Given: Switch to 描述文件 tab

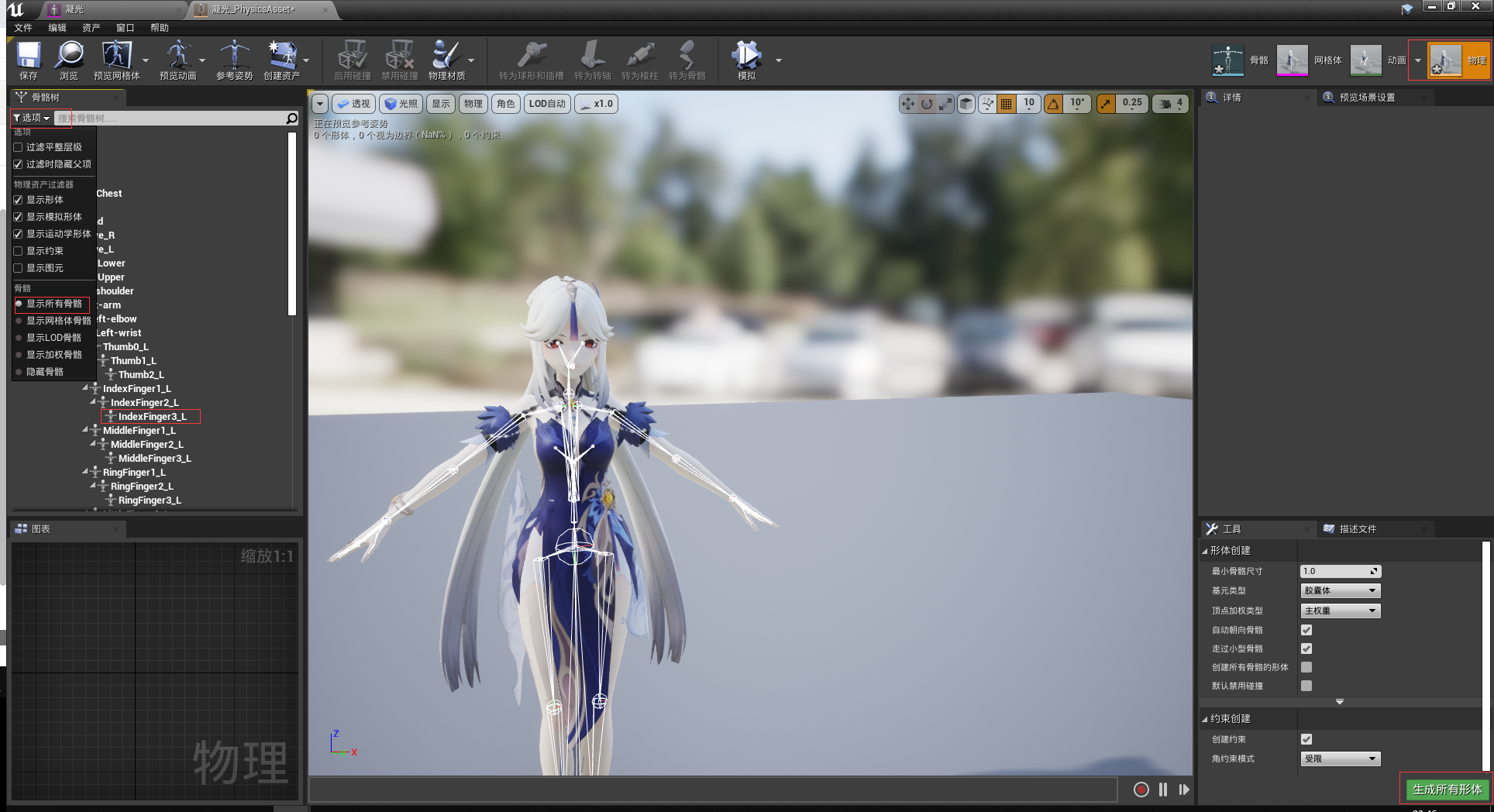Looking at the screenshot, I should click(x=1358, y=529).
